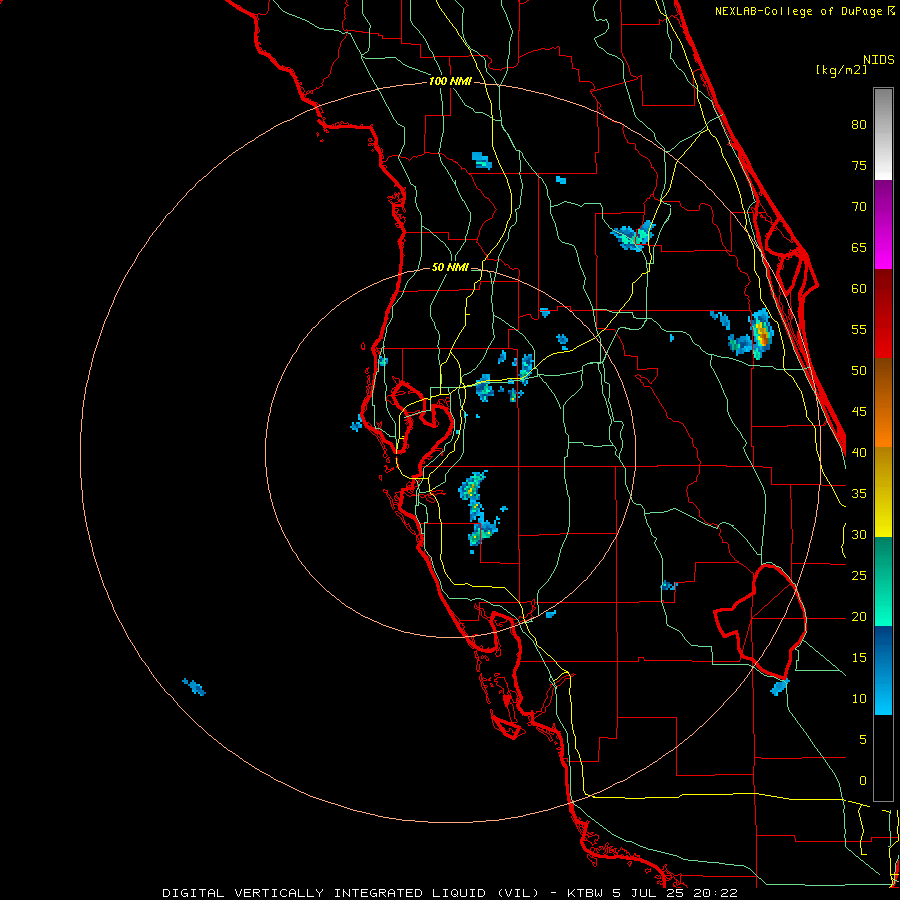Select the 100 NMI range ring label
The height and width of the screenshot is (900, 900).
[x=450, y=81]
